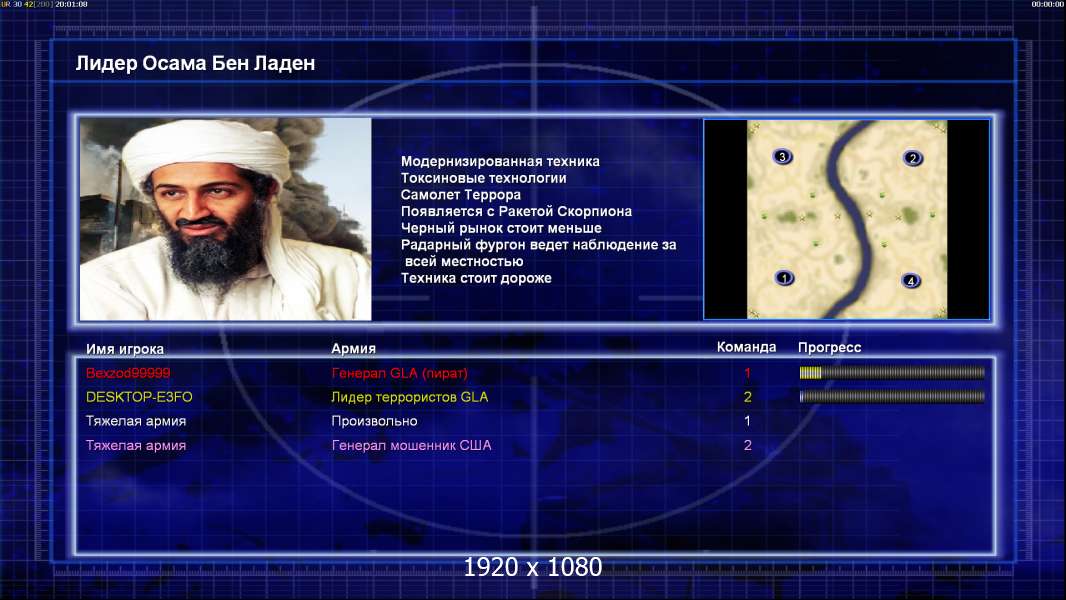This screenshot has width=1066, height=600.
Task: Click 'Прогресс' column header
Action: [829, 347]
